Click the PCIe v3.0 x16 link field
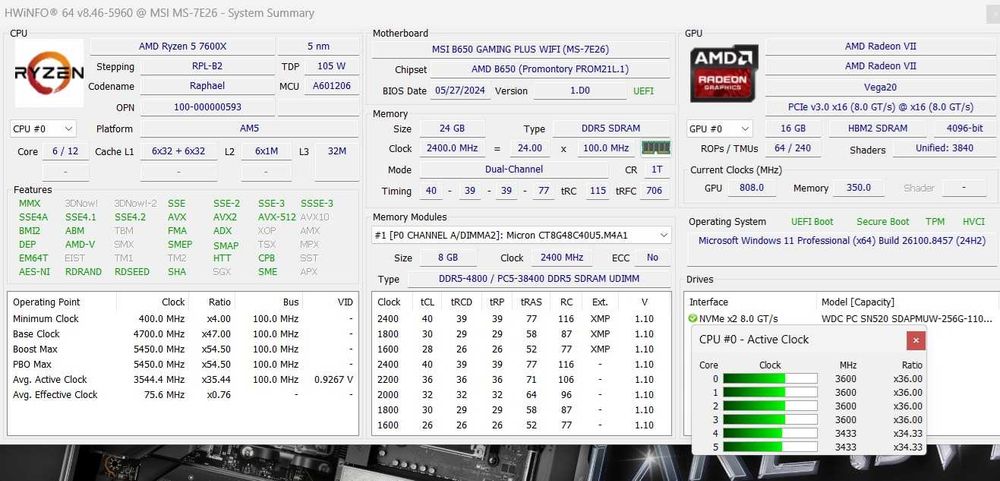Image resolution: width=1000 pixels, height=481 pixels. pos(881,107)
